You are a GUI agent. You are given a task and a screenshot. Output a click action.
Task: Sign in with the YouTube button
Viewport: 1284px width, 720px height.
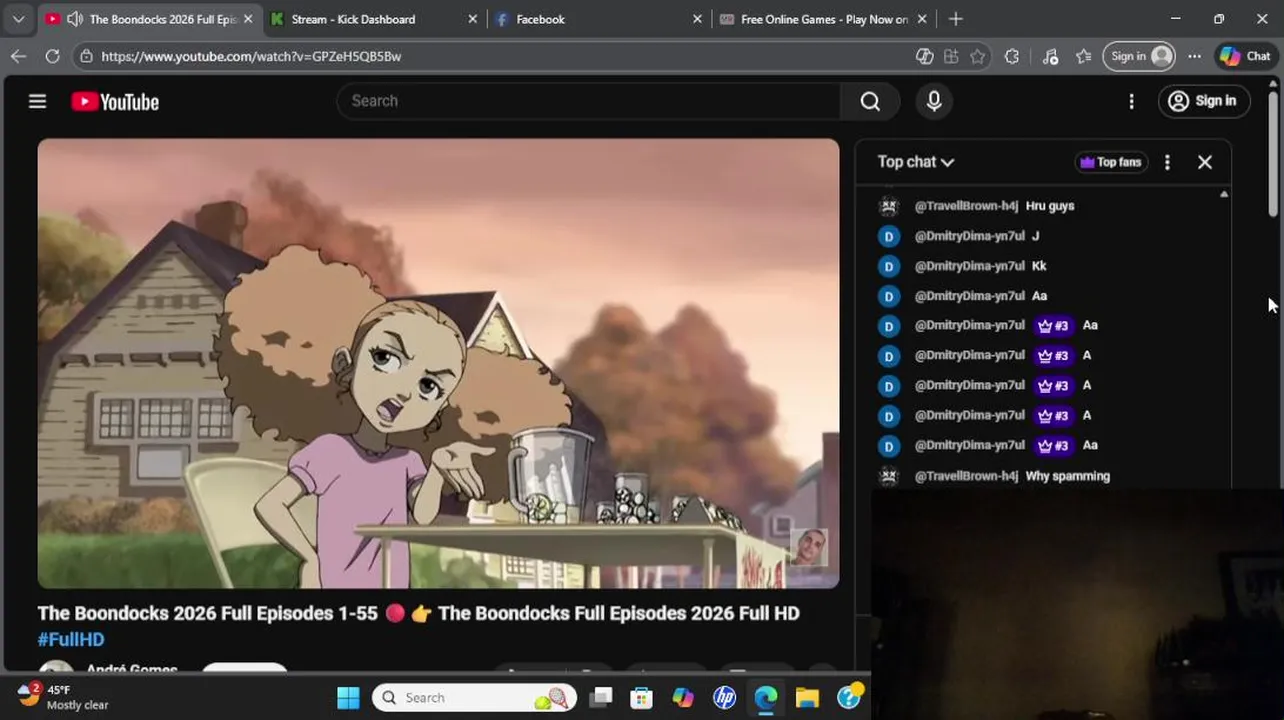point(1203,101)
